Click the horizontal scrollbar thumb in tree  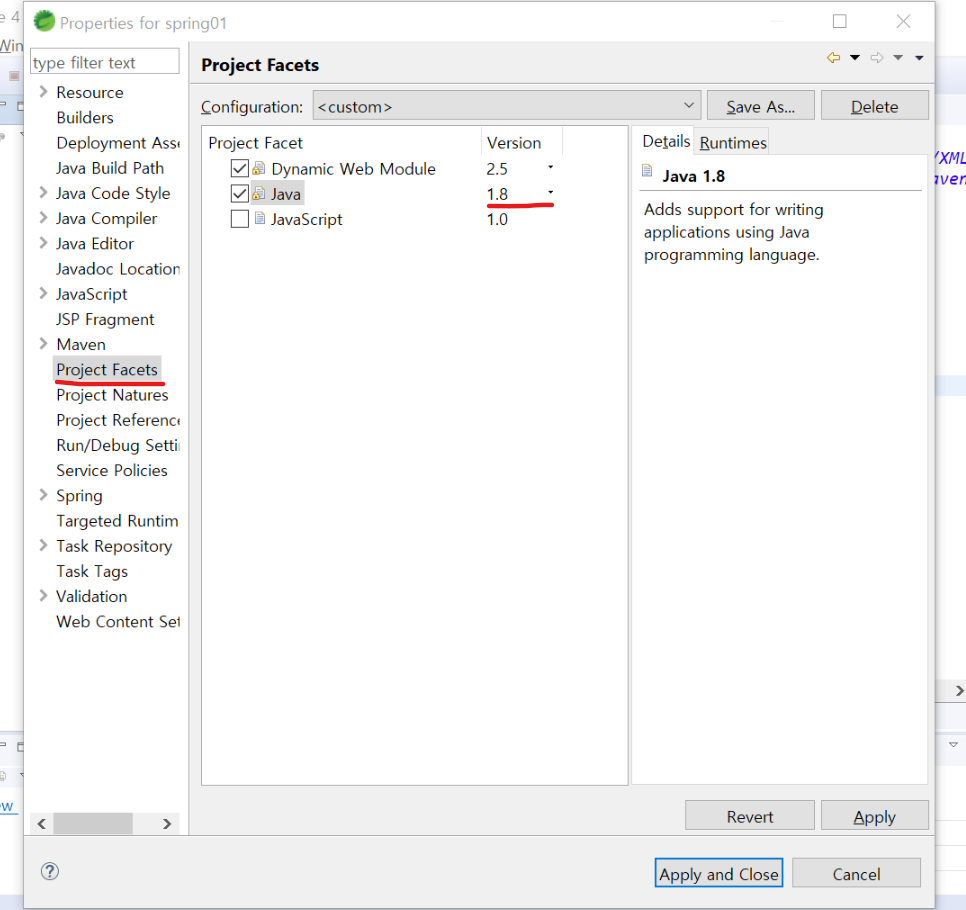click(93, 824)
